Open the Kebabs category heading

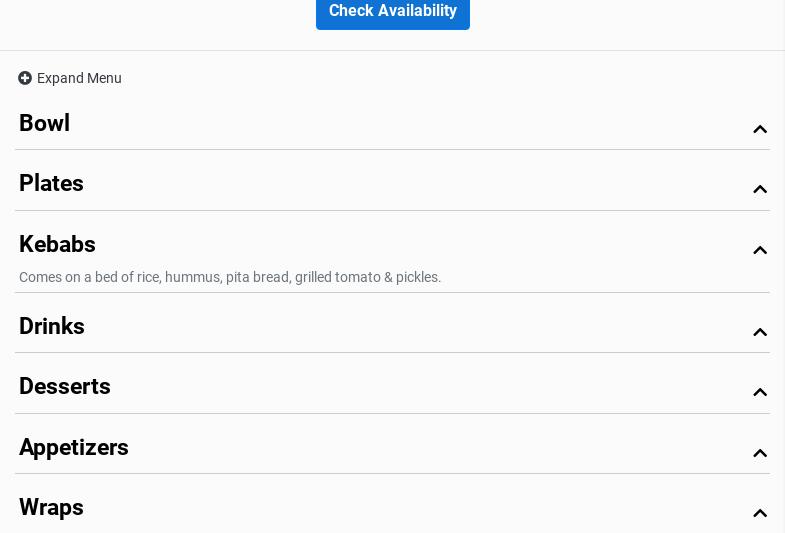[58, 245]
